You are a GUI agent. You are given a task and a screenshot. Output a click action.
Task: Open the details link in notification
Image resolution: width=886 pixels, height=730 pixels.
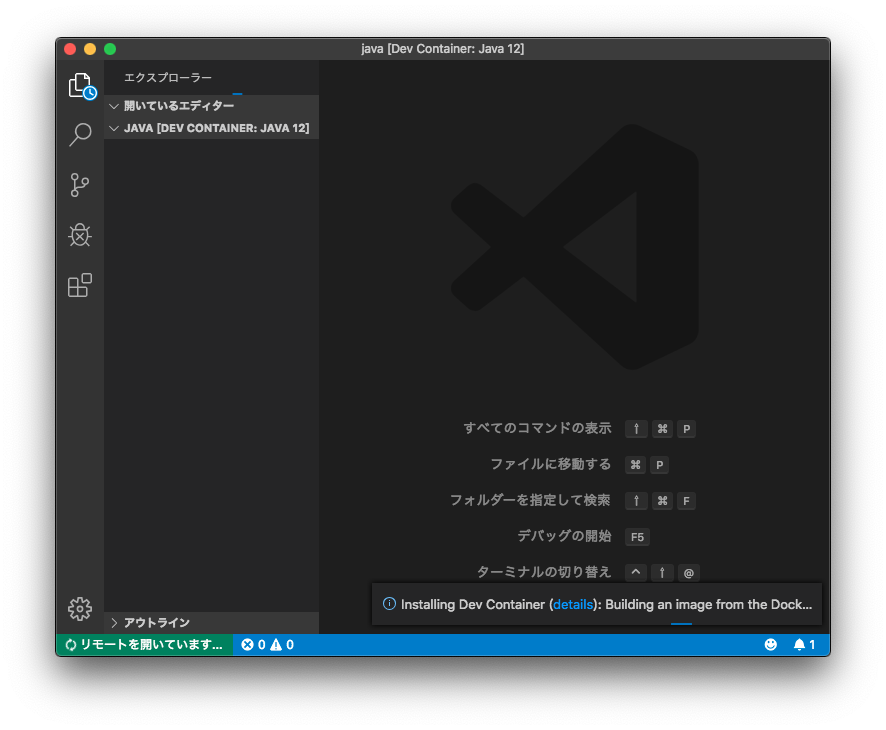tap(573, 605)
